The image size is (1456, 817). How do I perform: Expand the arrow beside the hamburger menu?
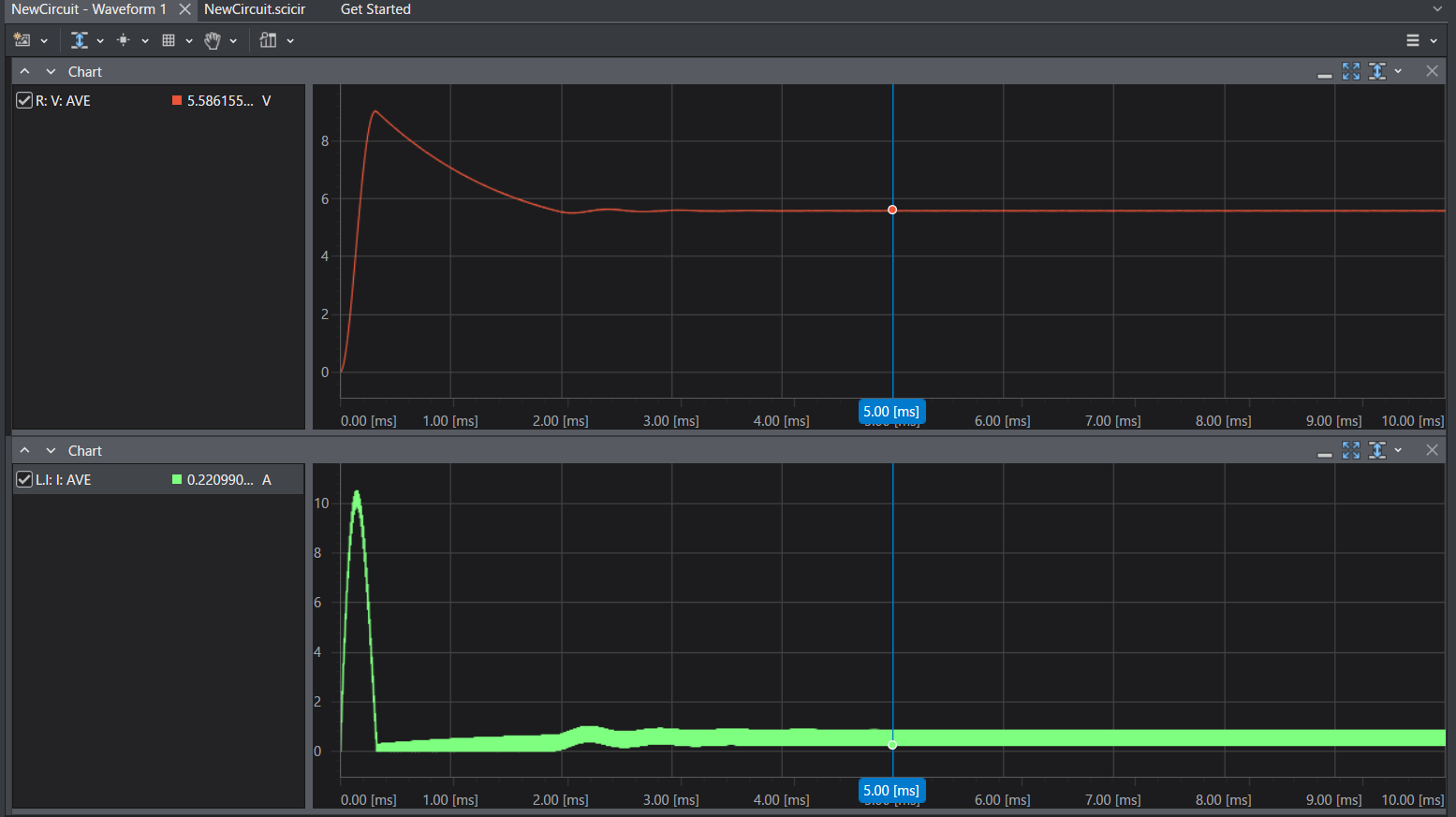click(x=1434, y=41)
